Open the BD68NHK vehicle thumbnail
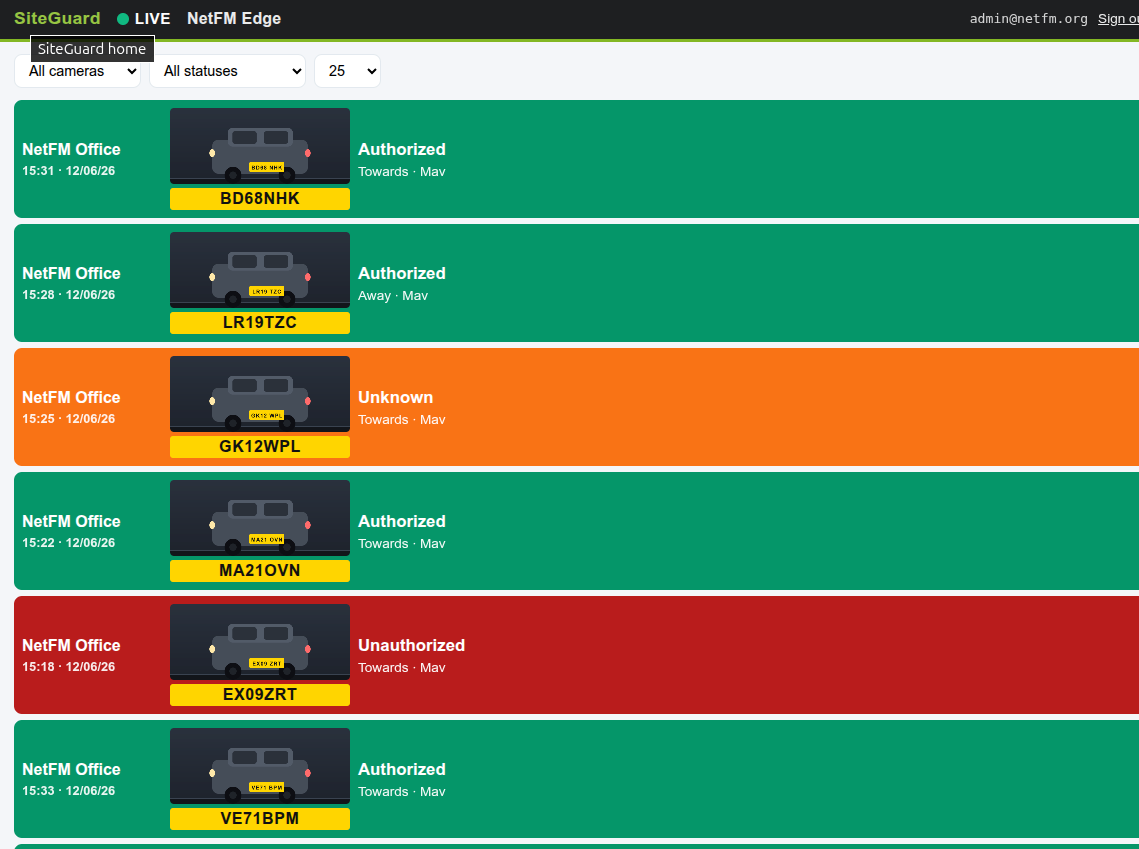The width and height of the screenshot is (1139, 849). pyautogui.click(x=260, y=146)
